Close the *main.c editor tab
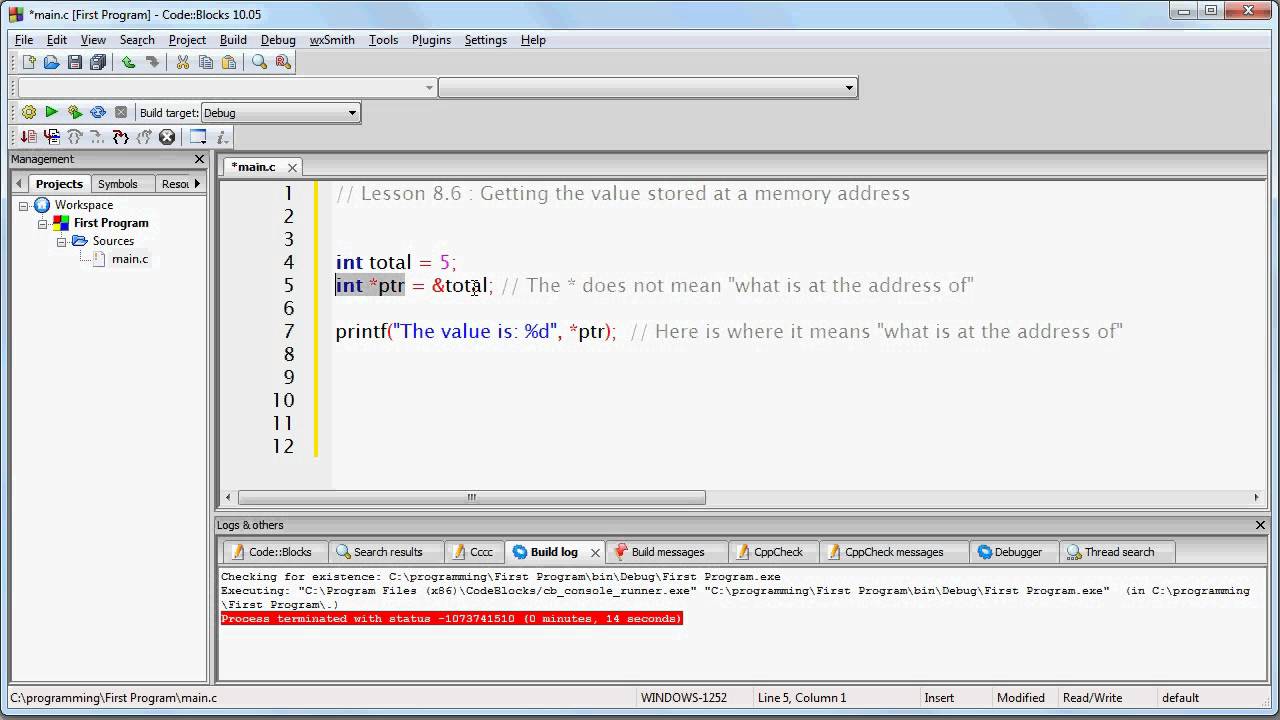Screen dimensions: 1280x720 click(x=292, y=168)
